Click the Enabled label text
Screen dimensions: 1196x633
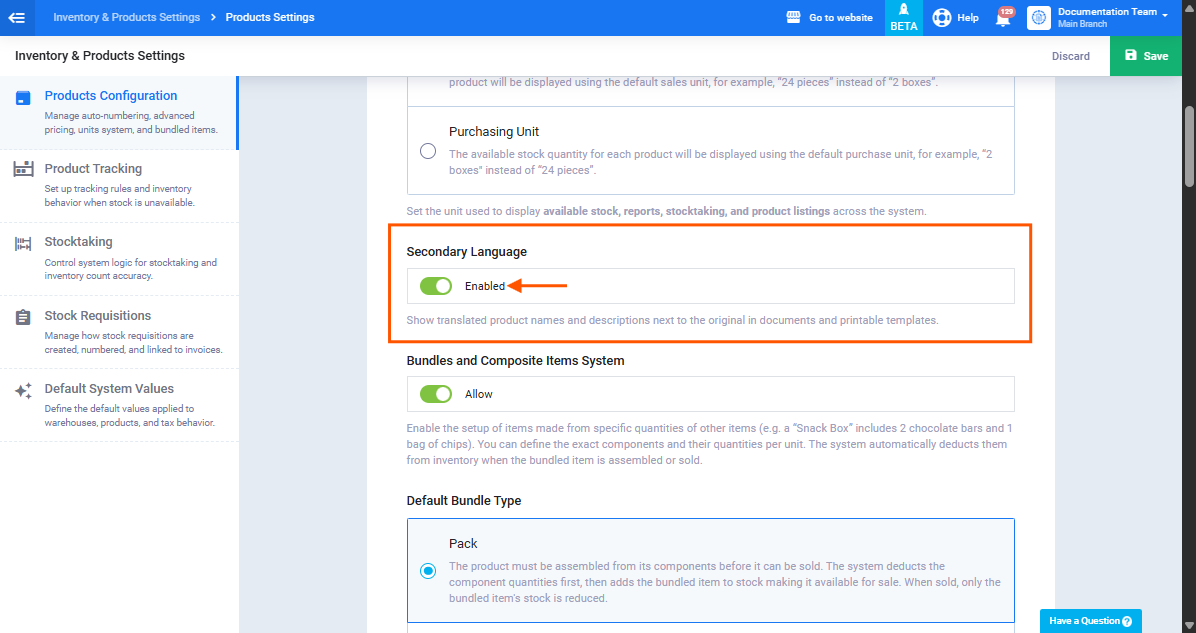[485, 286]
